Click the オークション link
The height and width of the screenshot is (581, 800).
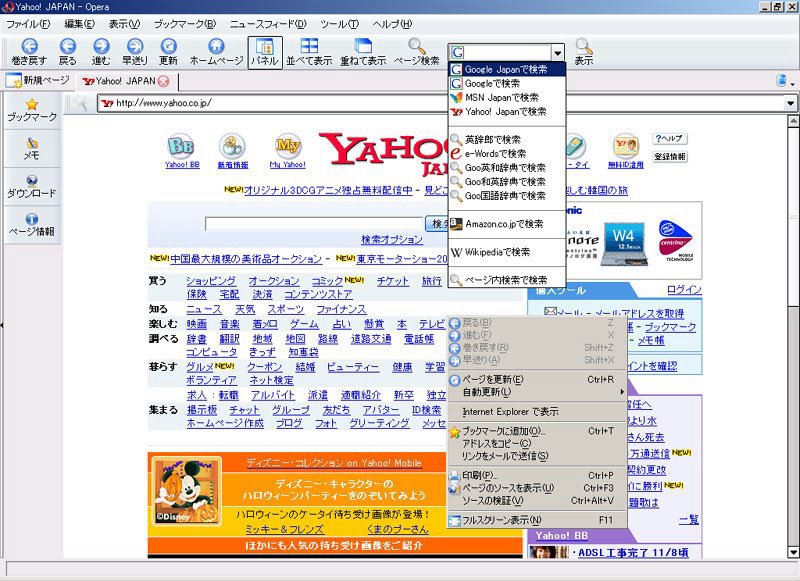(x=274, y=281)
